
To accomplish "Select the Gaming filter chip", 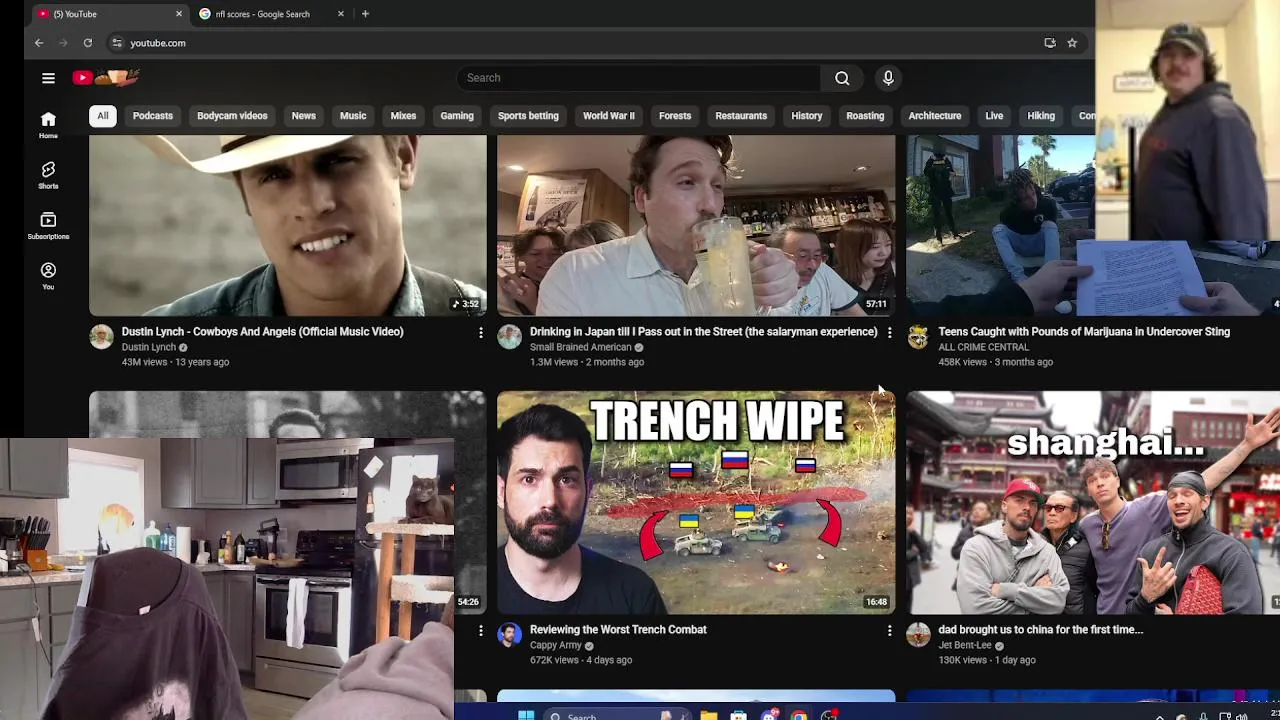I will tap(457, 116).
